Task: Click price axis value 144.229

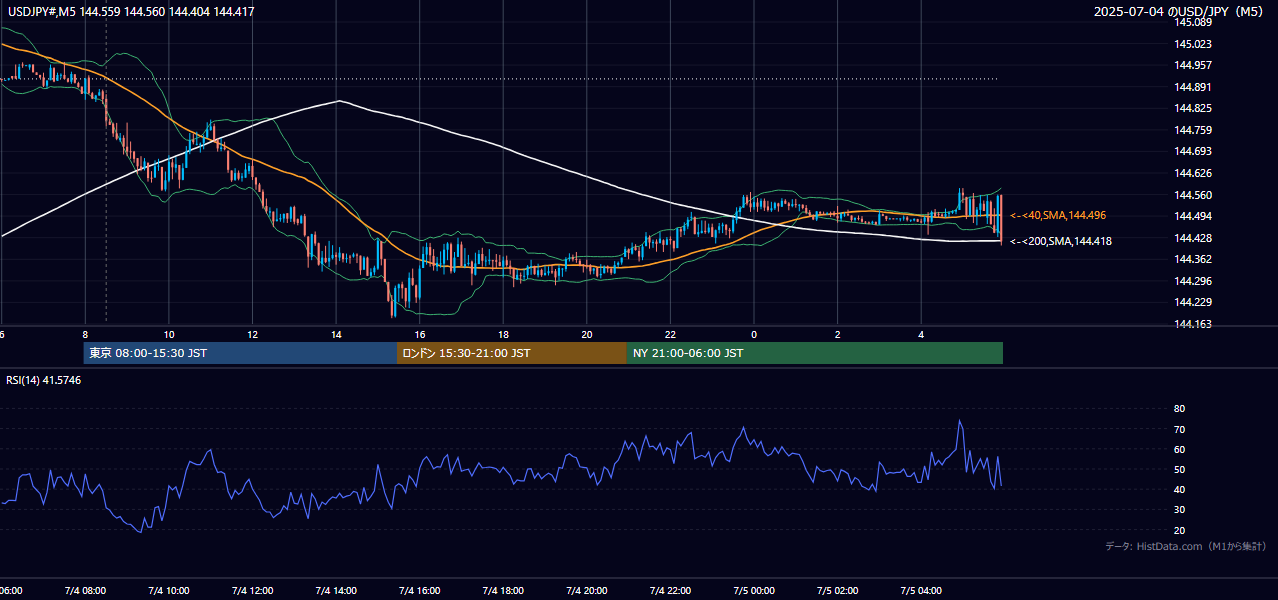Action: [1192, 302]
